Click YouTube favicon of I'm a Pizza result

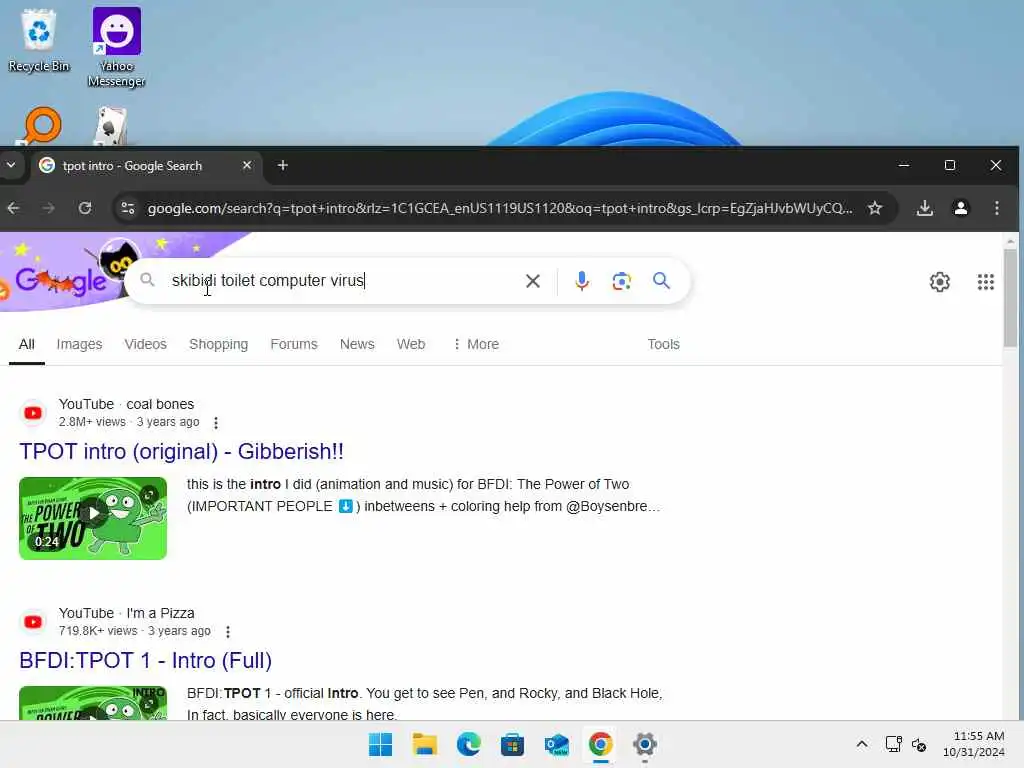pyautogui.click(x=33, y=622)
